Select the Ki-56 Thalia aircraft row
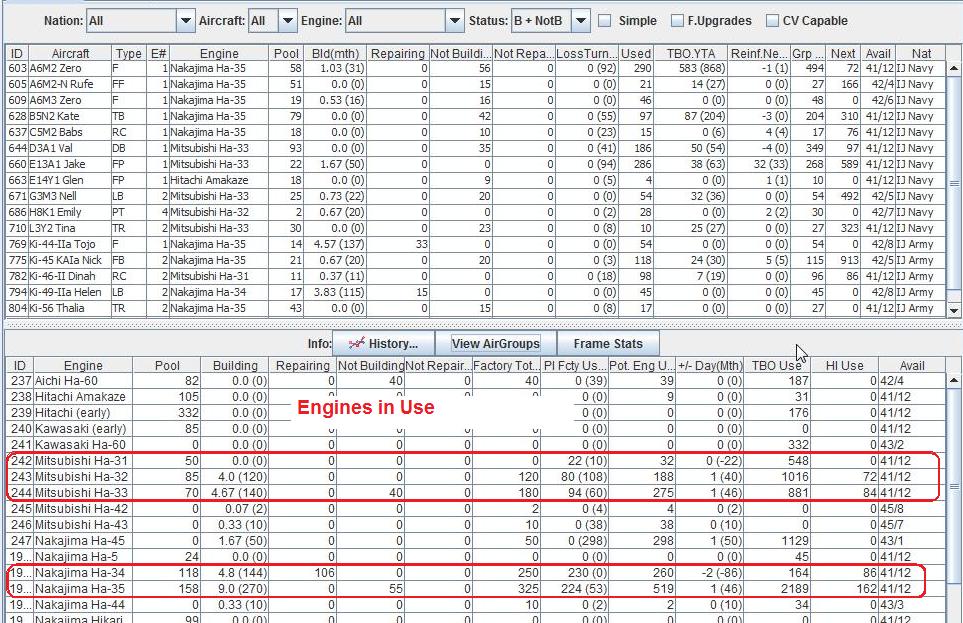The height and width of the screenshot is (623, 963). 475,308
